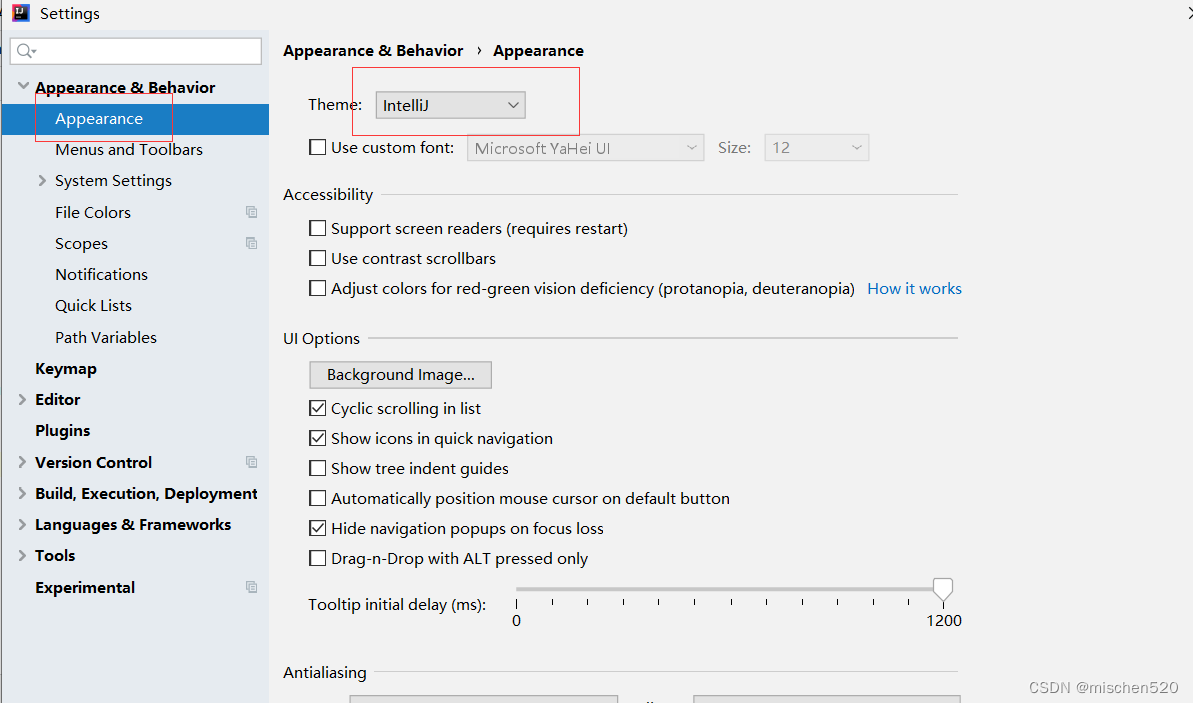1193x703 pixels.
Task: Enable Drag-n-Drop with ALT pressed only
Action: [317, 558]
